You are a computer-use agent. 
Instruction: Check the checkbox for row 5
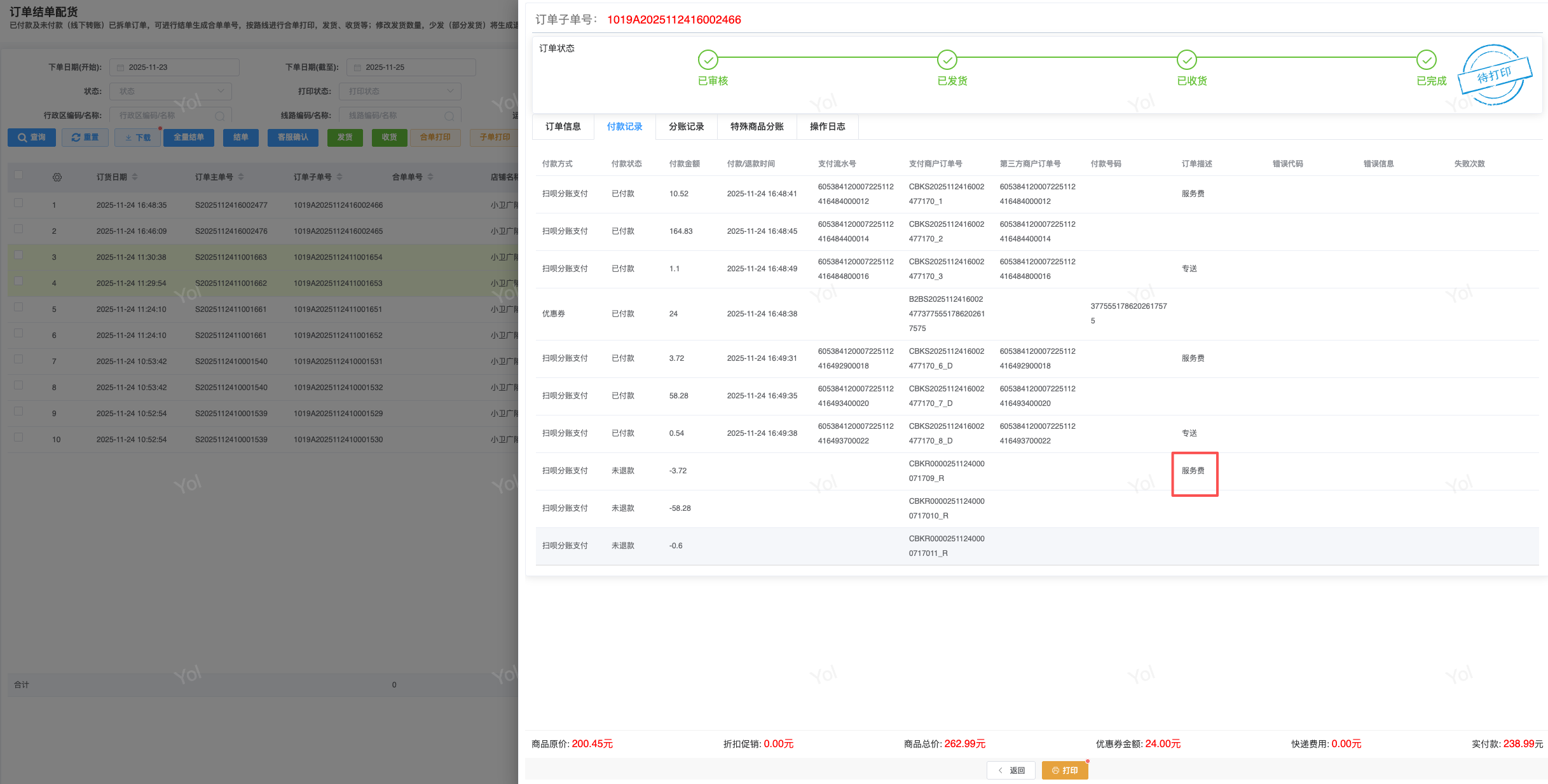18,308
